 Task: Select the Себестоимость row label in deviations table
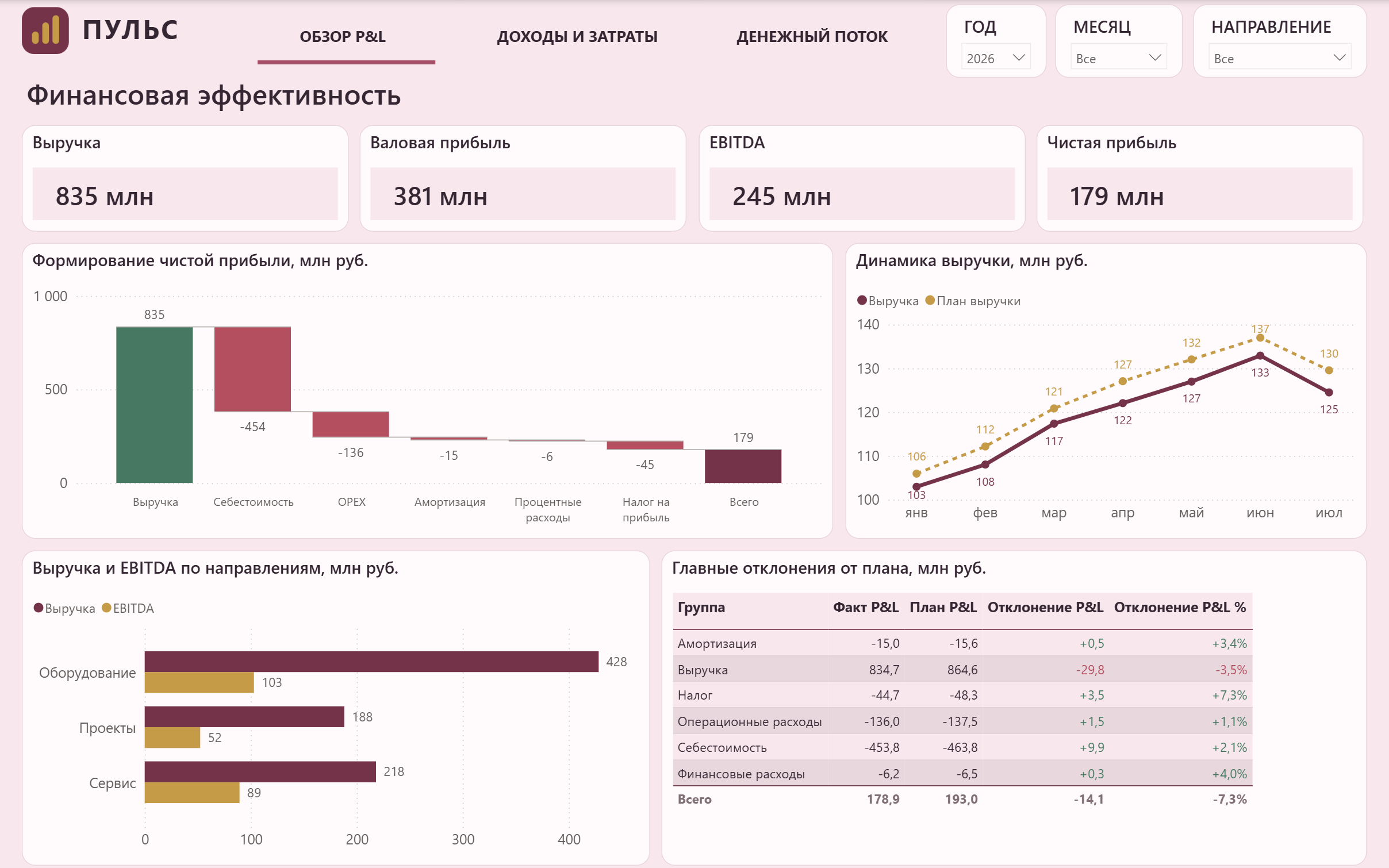(722, 748)
